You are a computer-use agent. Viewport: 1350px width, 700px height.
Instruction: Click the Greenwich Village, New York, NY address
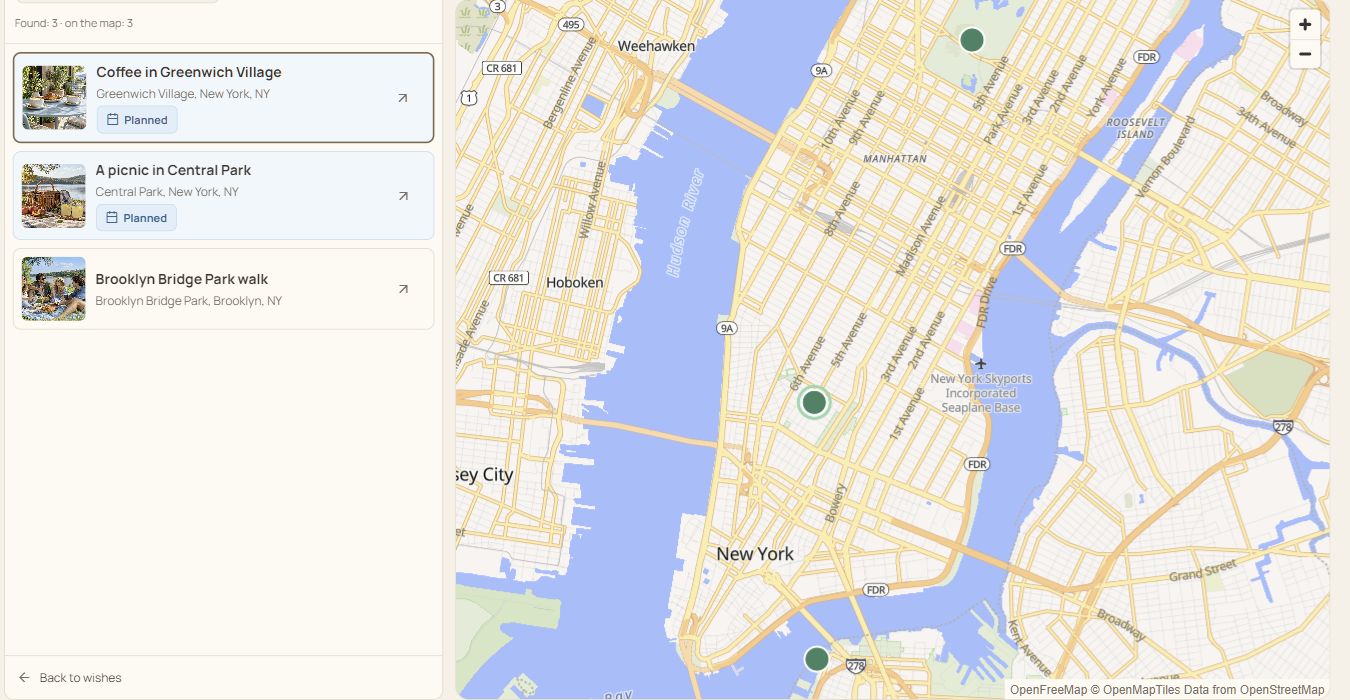(183, 94)
